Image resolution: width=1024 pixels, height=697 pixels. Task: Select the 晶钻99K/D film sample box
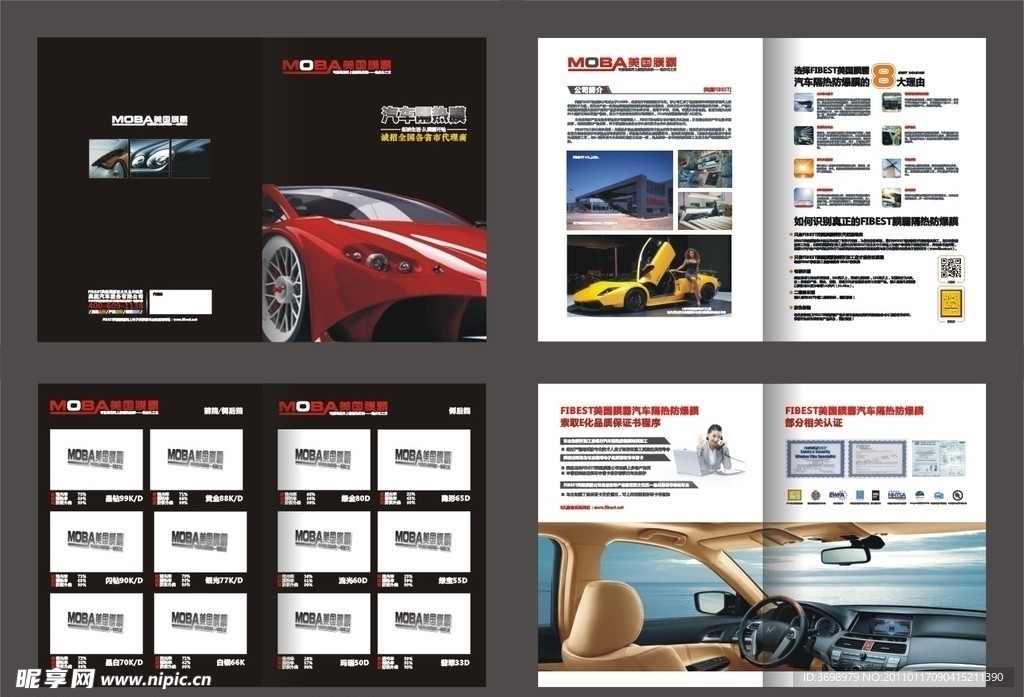coord(96,459)
